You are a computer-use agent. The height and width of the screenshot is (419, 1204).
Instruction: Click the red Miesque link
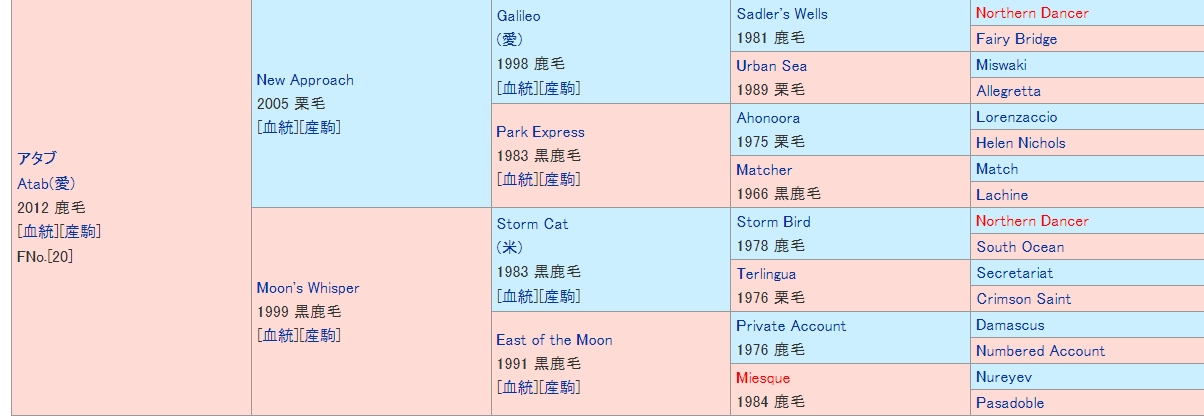[763, 378]
